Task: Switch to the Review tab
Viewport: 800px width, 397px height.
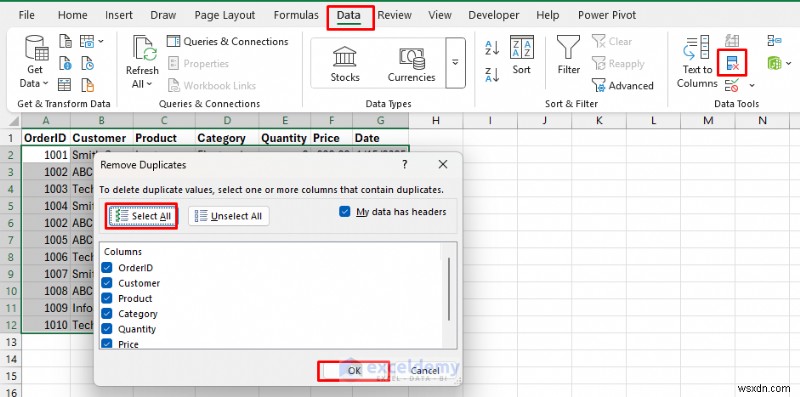Action: pyautogui.click(x=394, y=15)
